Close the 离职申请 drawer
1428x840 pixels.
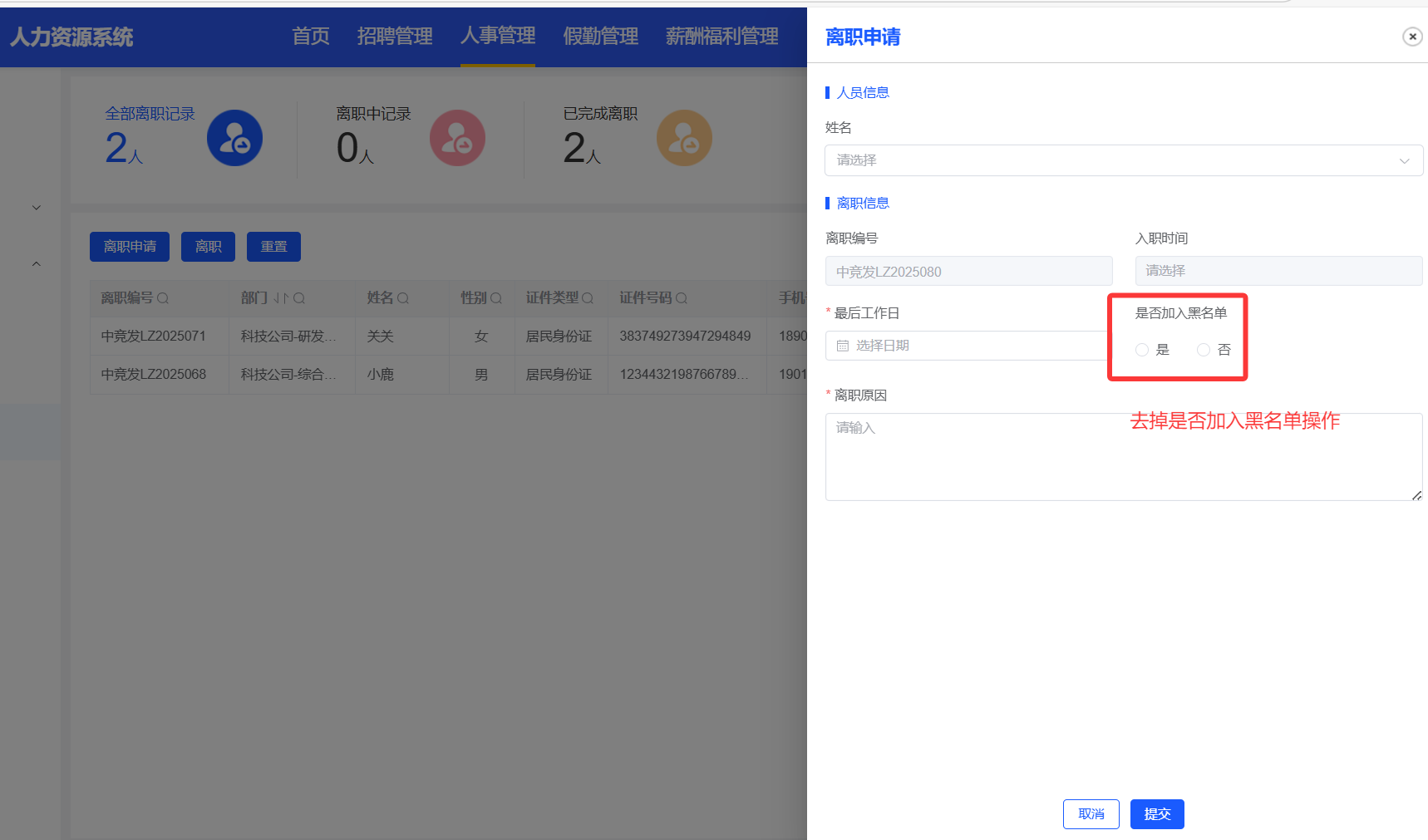(1412, 37)
